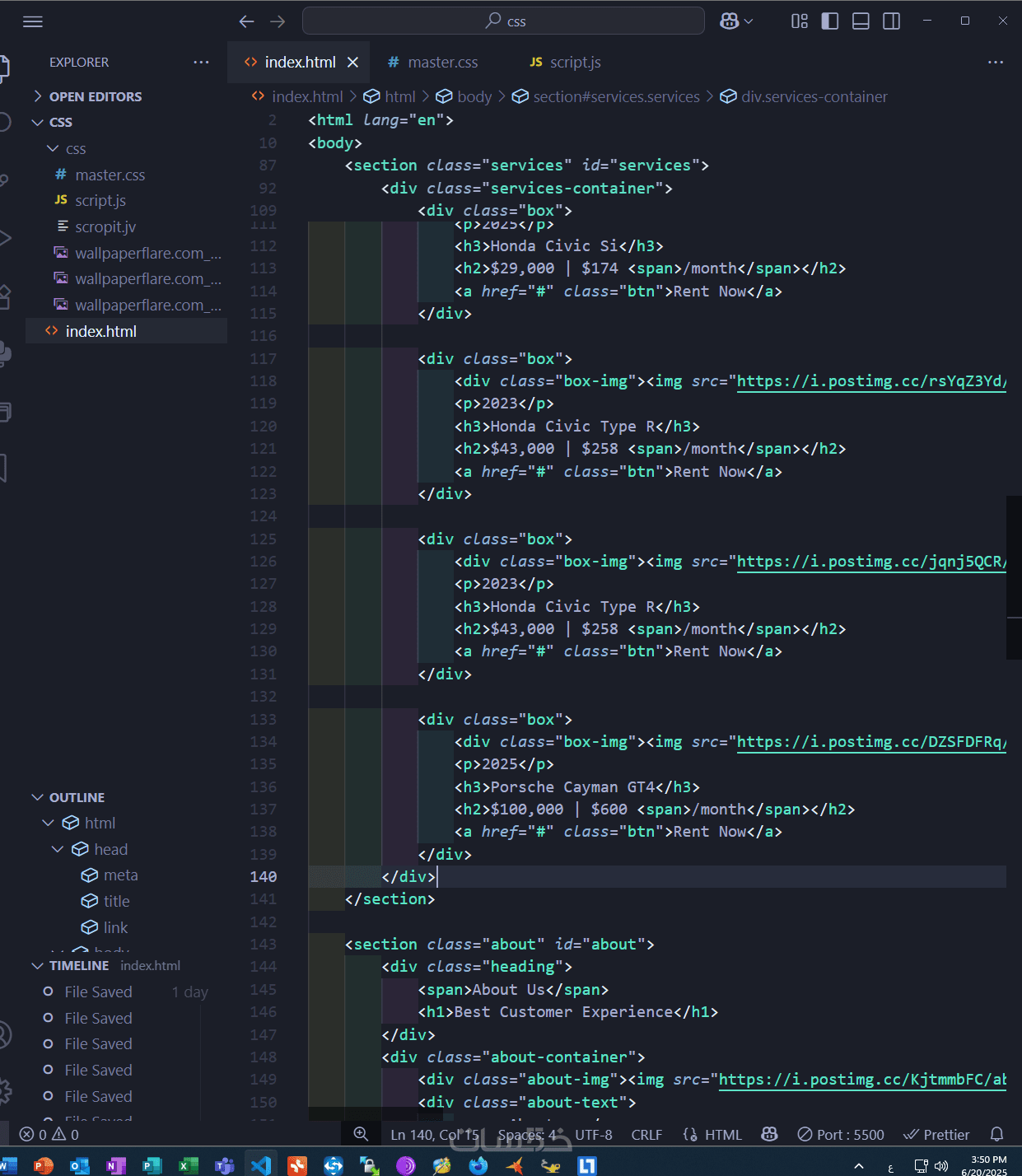Screen dimensions: 1022x1176
Task: Open the postimg.cc/jqnj5QCR image link
Action: (x=871, y=561)
